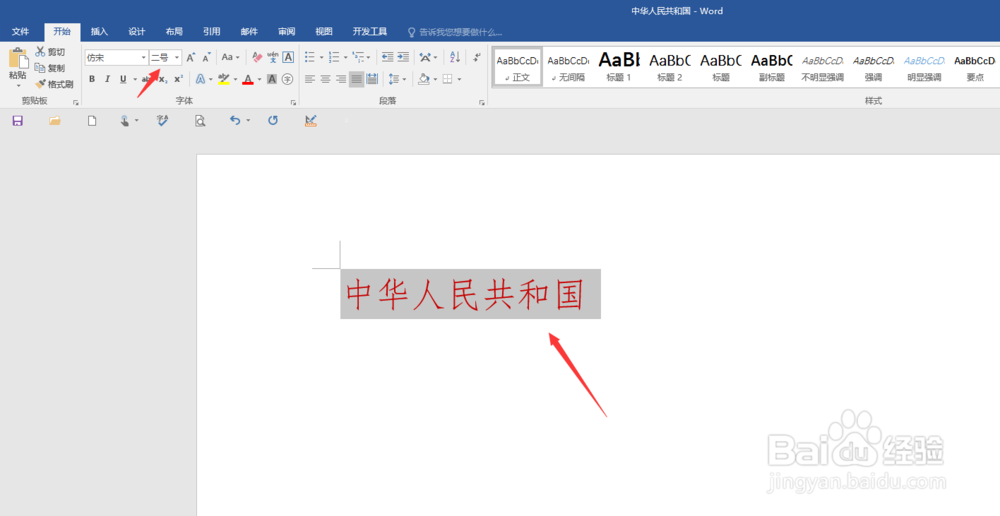
Task: Redo the last action
Action: coord(273,121)
